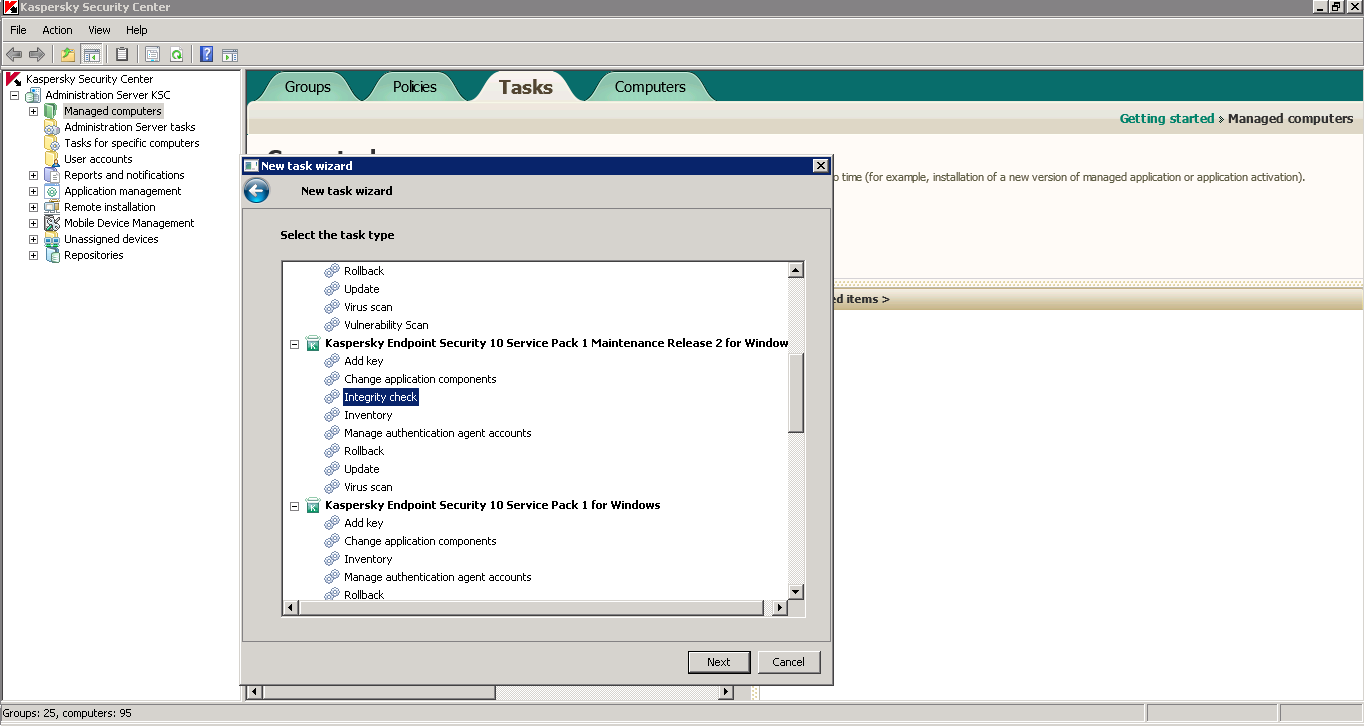Toggle the Show/Hide action pane icon
This screenshot has height=726, width=1364.
click(x=230, y=54)
